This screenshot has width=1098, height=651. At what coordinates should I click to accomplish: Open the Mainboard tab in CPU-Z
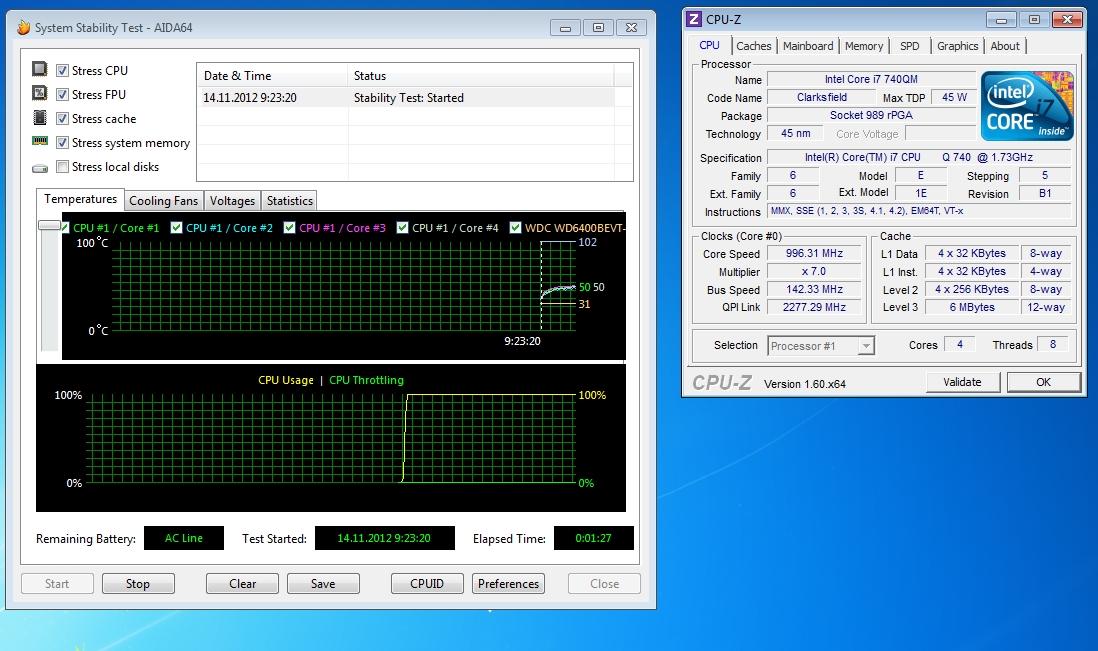coord(808,46)
